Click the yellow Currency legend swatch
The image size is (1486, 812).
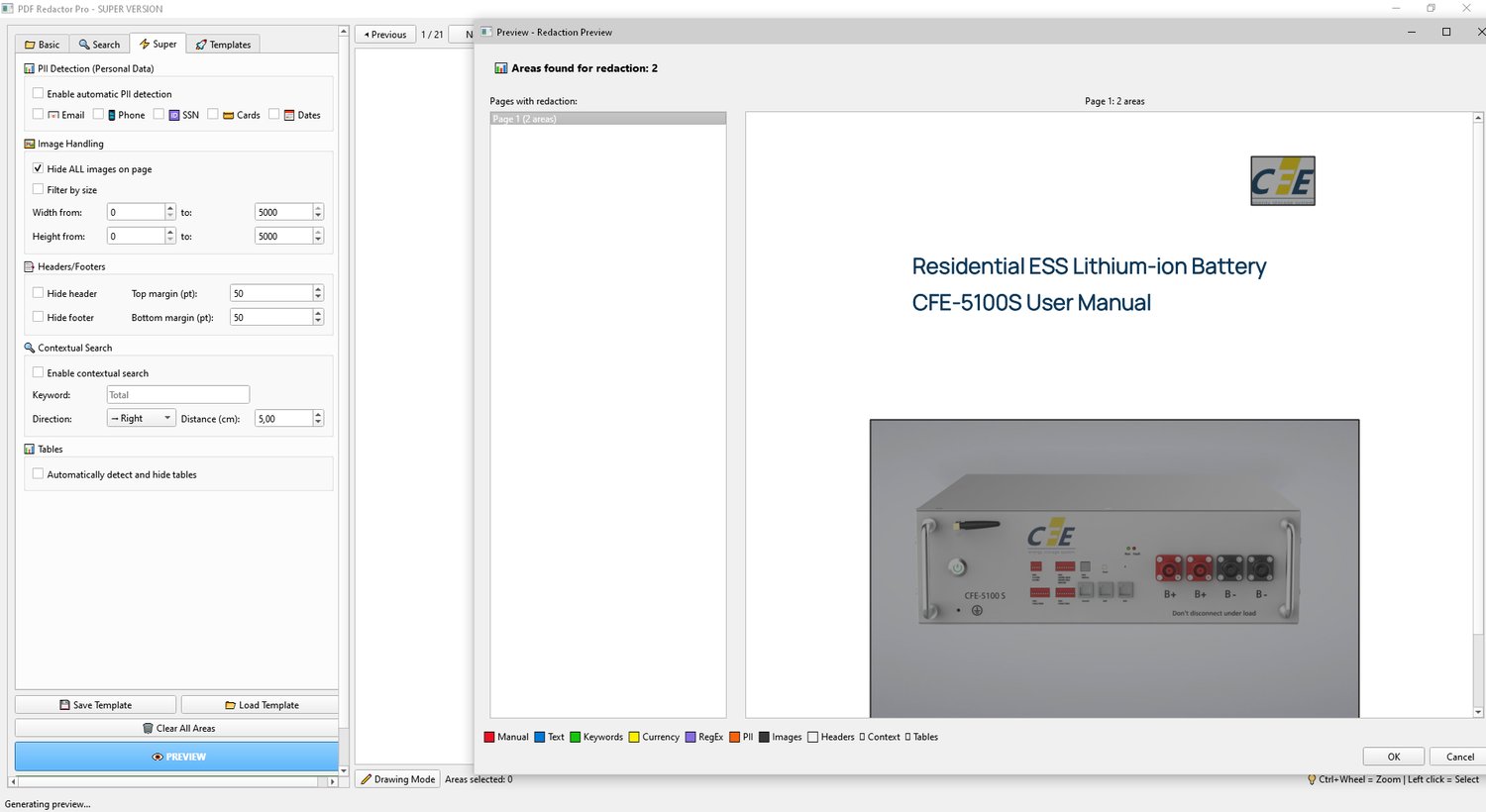click(x=634, y=737)
